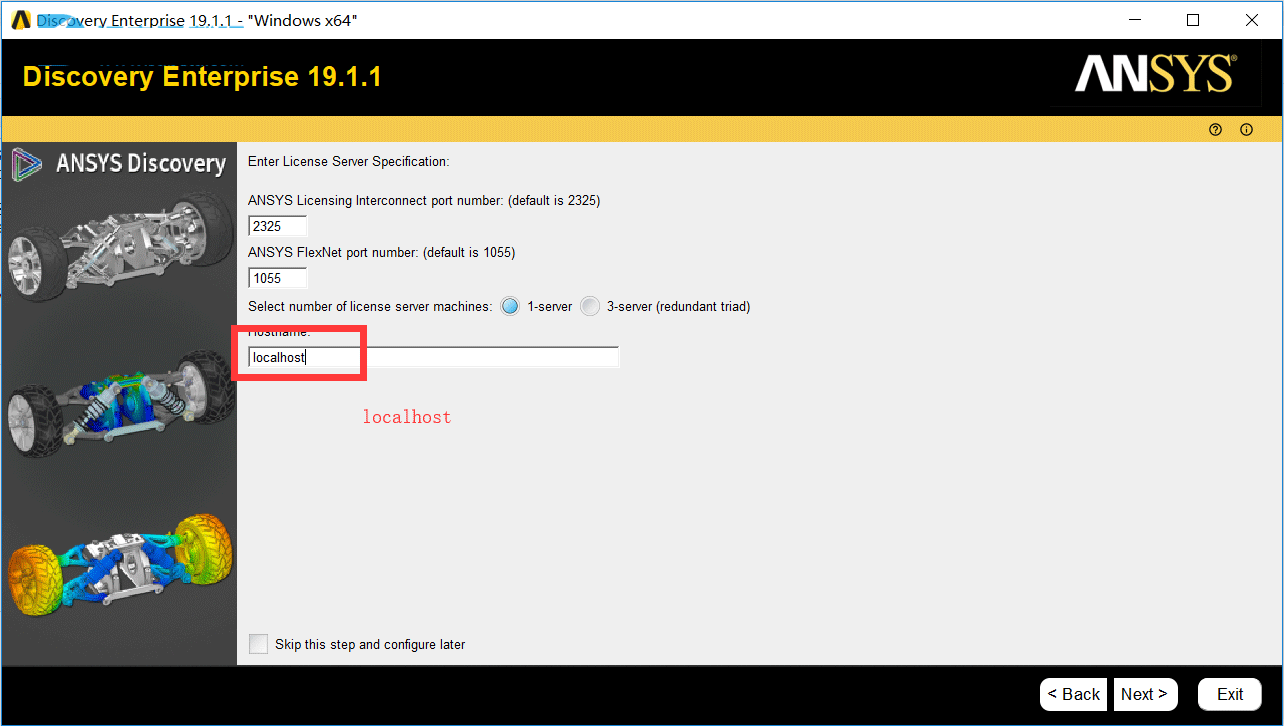Screen dimensions: 1284x726
Task: Close the installer window
Action: coord(1252,20)
